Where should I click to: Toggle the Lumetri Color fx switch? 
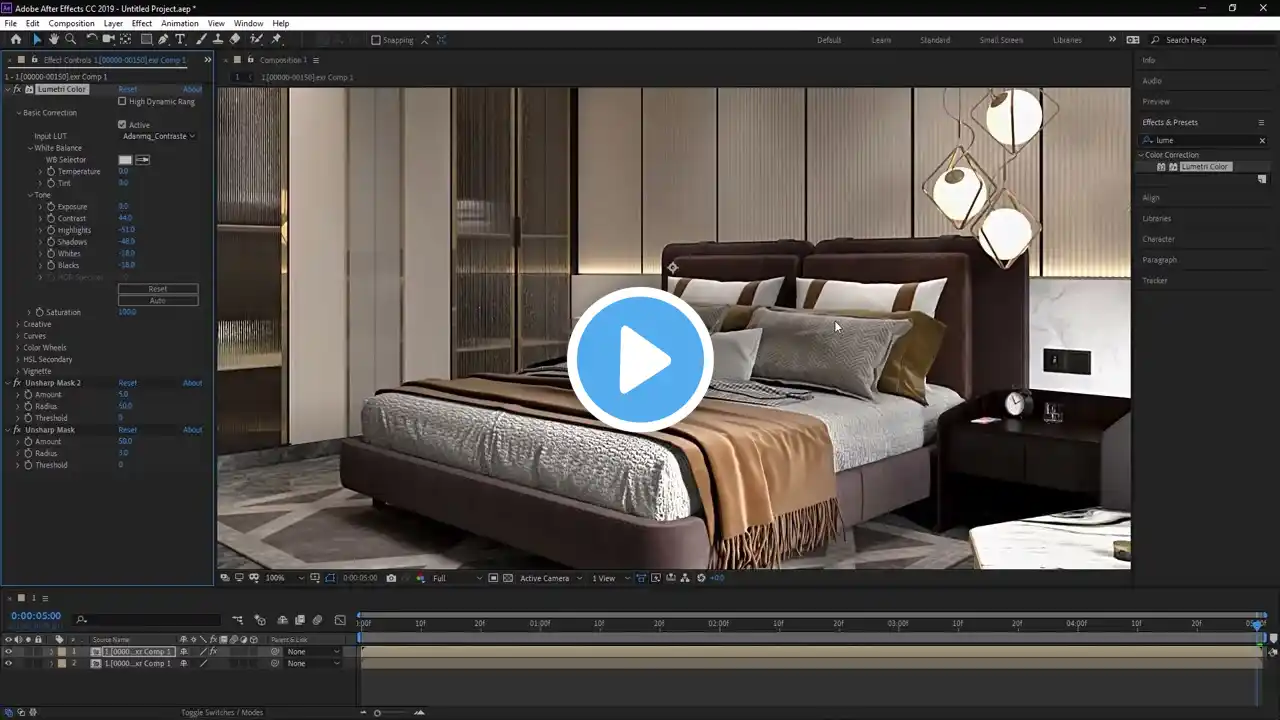tap(17, 89)
